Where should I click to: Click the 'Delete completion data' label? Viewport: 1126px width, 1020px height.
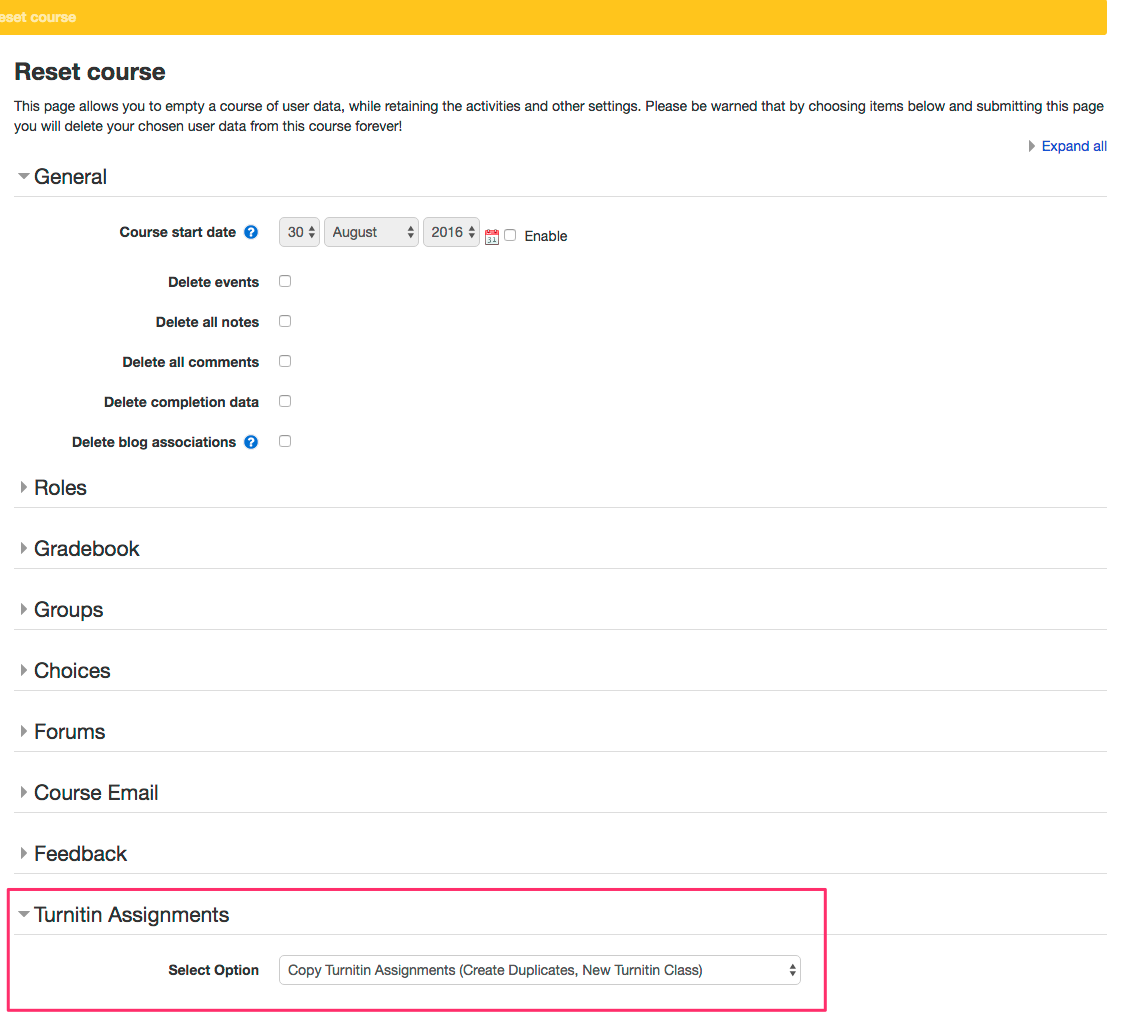[x=181, y=402]
